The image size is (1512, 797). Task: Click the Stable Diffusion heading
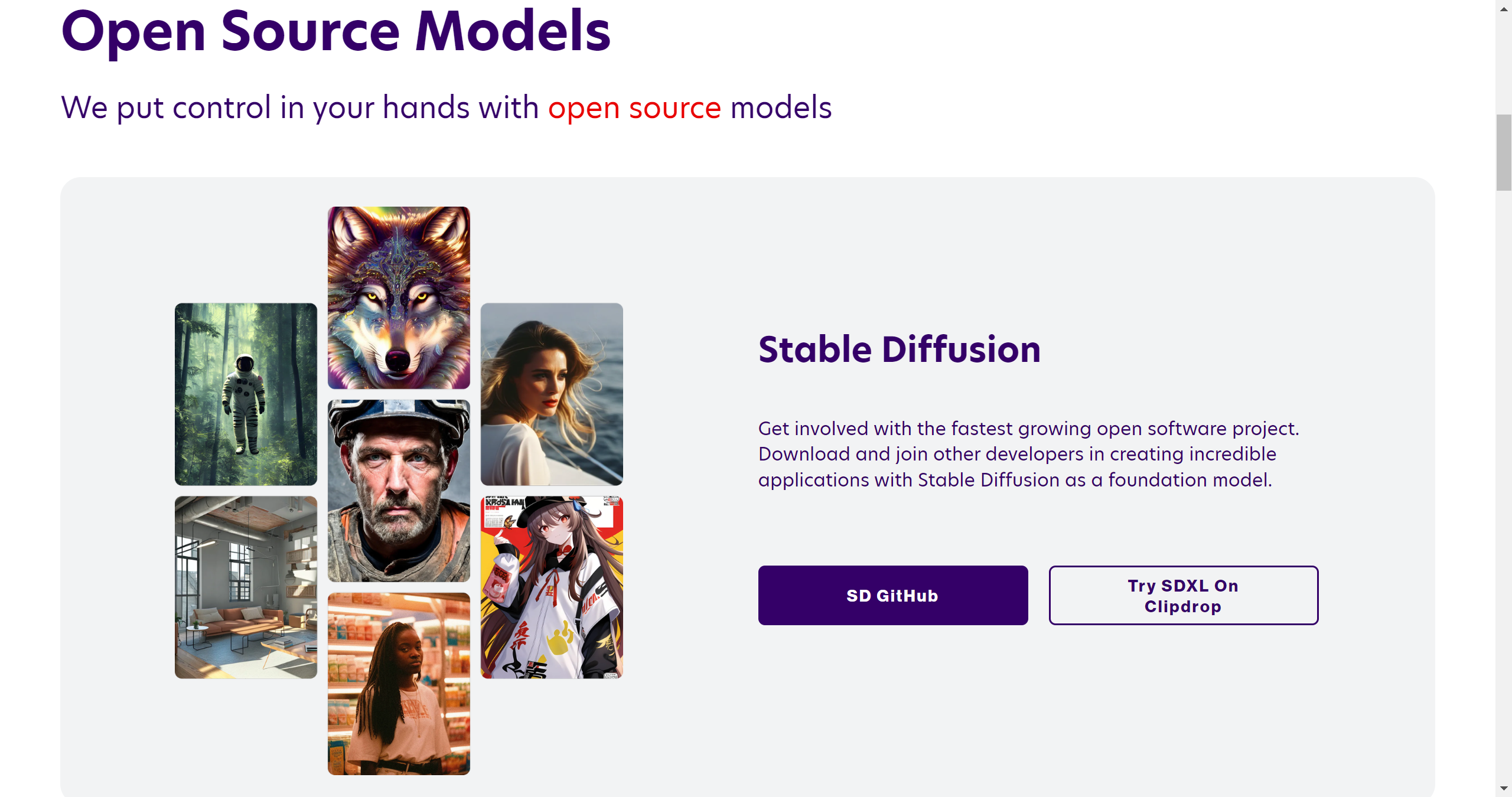[899, 349]
